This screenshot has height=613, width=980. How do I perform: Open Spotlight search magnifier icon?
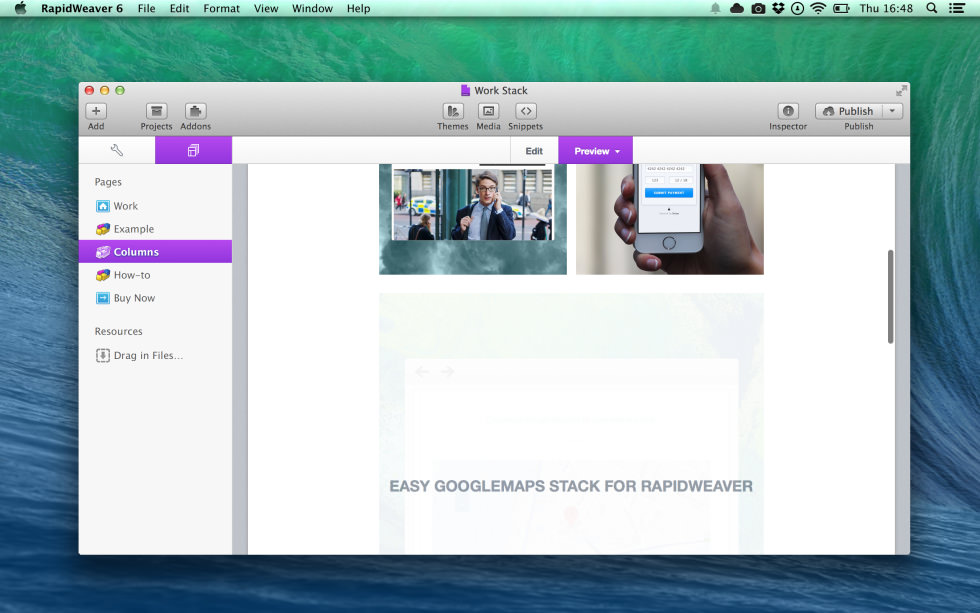[x=931, y=8]
